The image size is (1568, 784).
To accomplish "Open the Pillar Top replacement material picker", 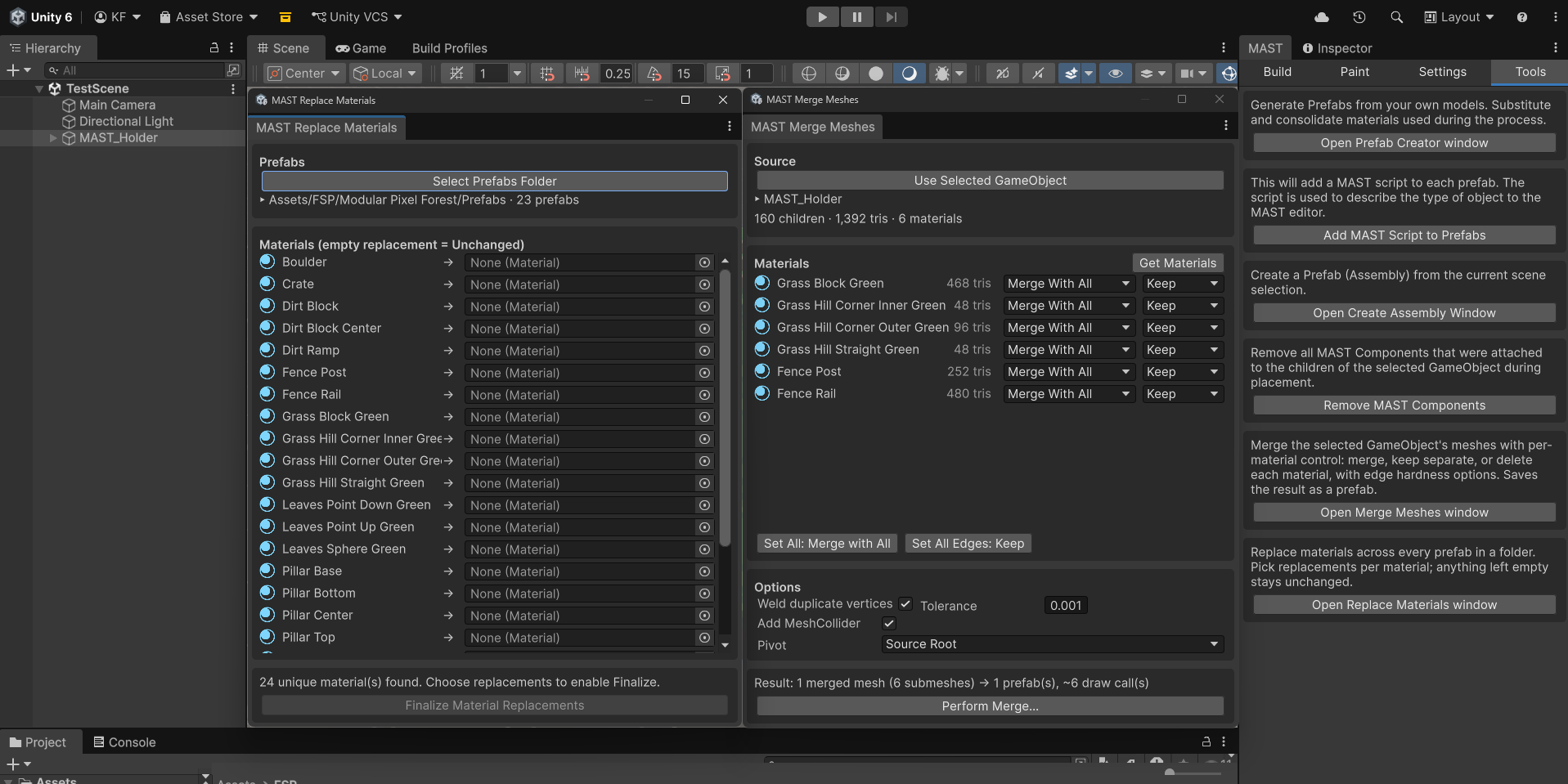I will [704, 638].
